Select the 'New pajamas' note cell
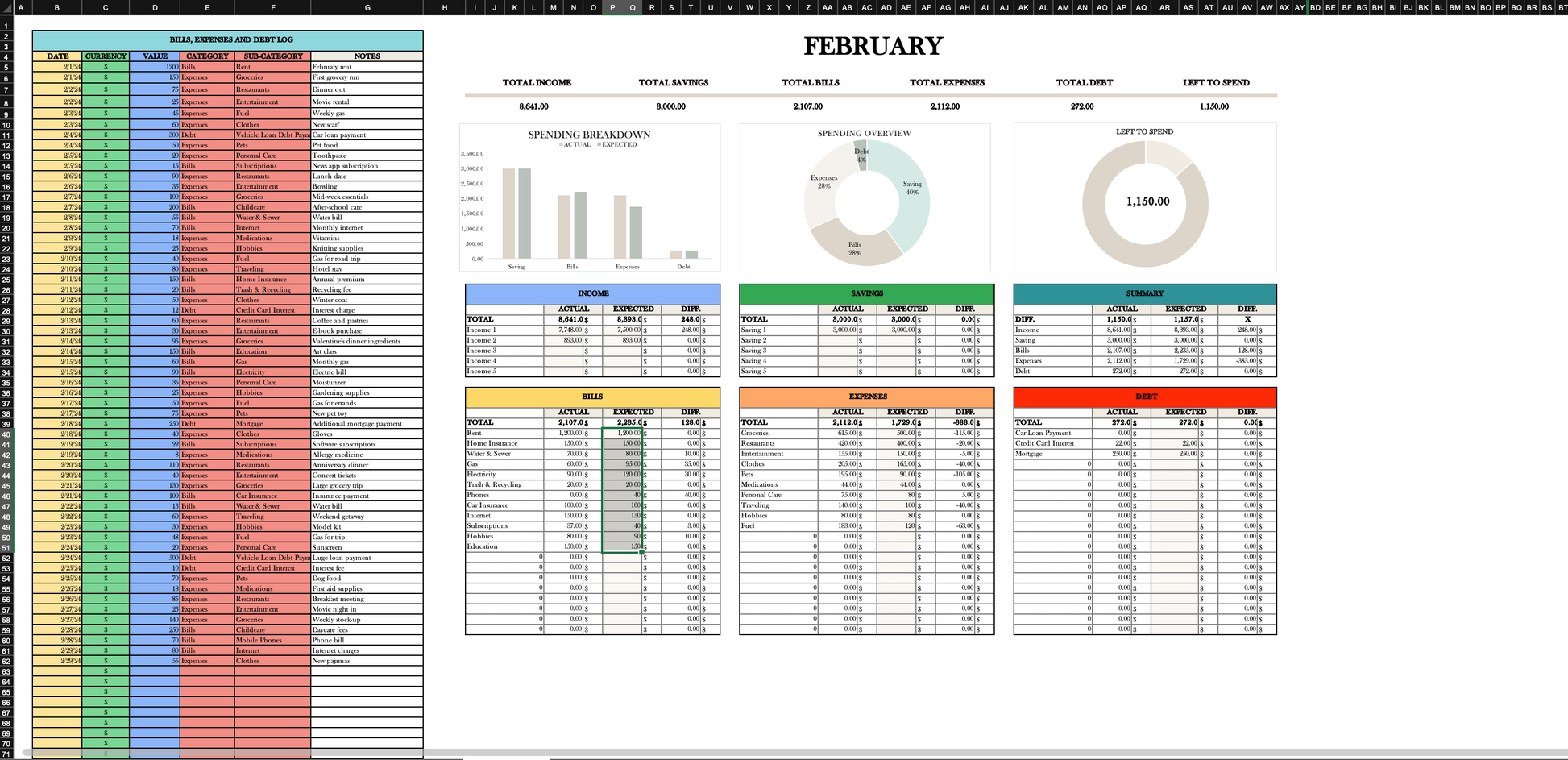Viewport: 1568px width, 760px height. coord(367,661)
